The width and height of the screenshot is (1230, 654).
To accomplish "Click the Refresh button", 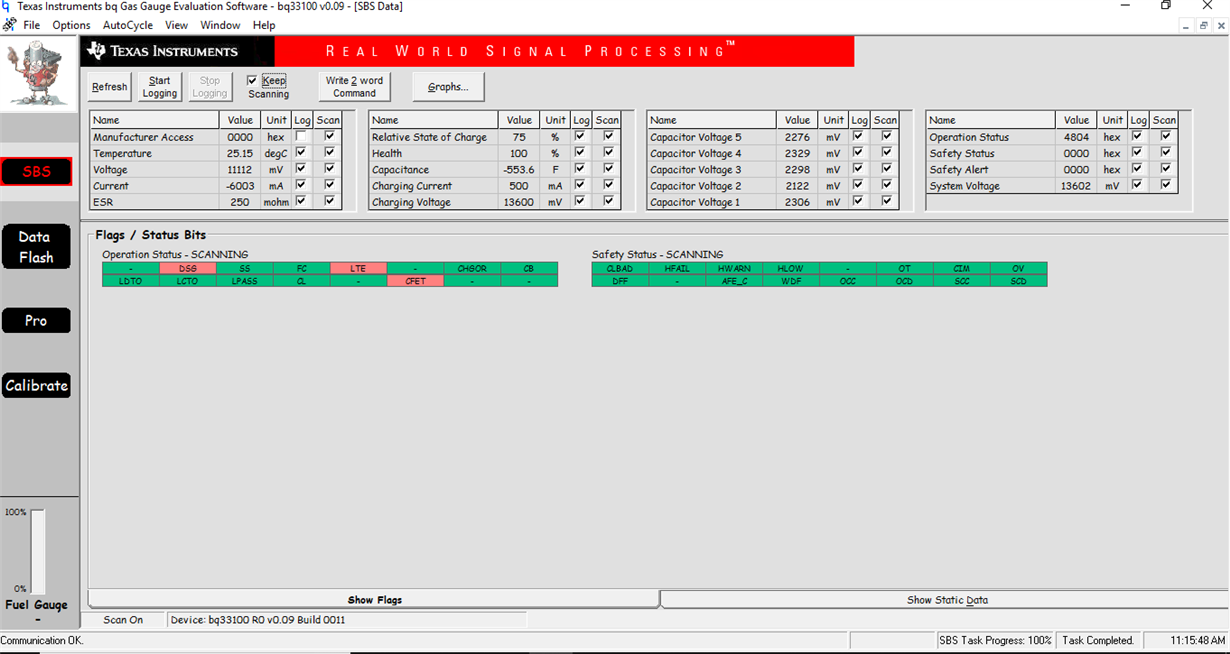I will 109,87.
